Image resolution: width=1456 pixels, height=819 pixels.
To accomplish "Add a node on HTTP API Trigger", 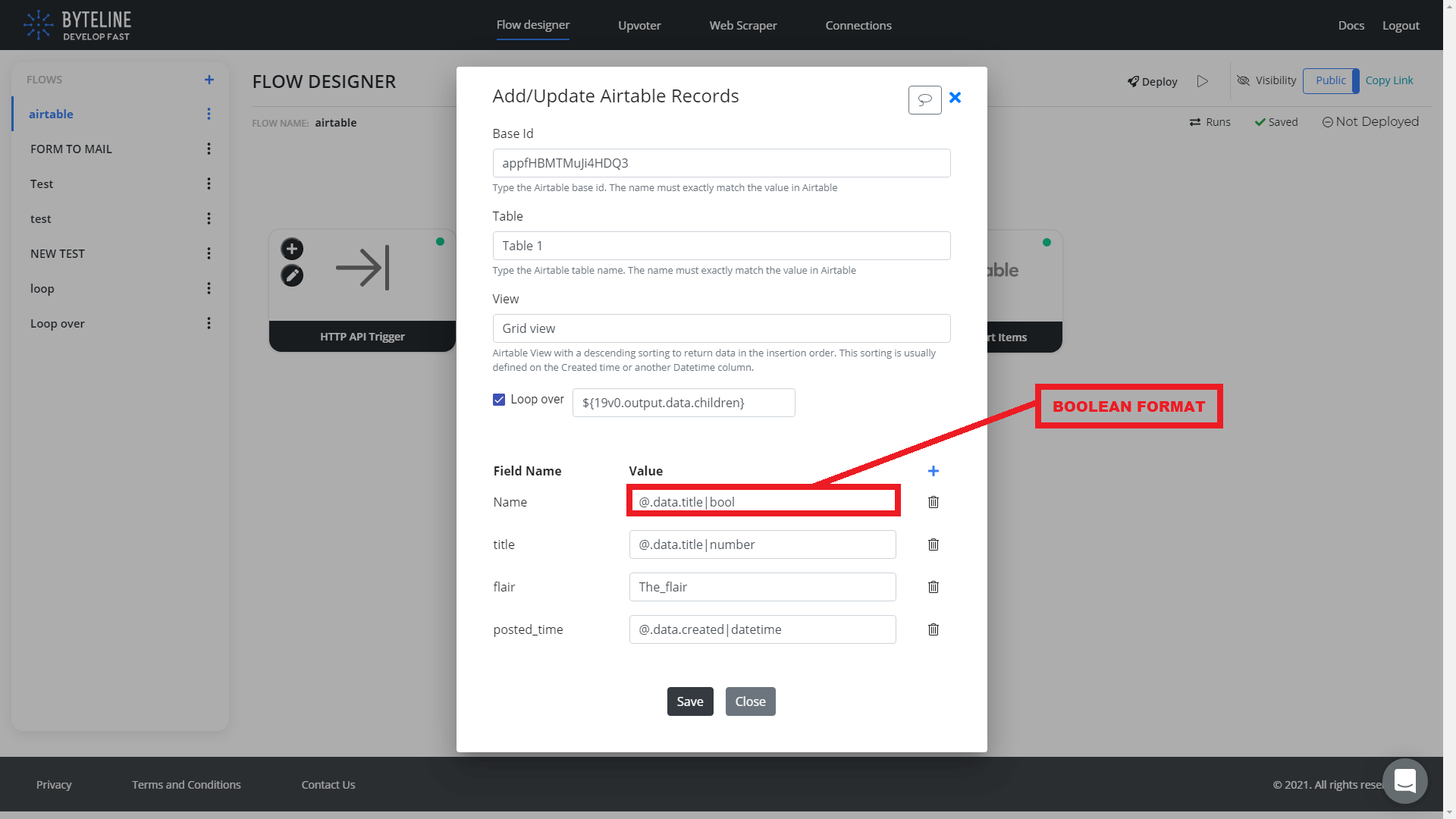I will [x=292, y=249].
